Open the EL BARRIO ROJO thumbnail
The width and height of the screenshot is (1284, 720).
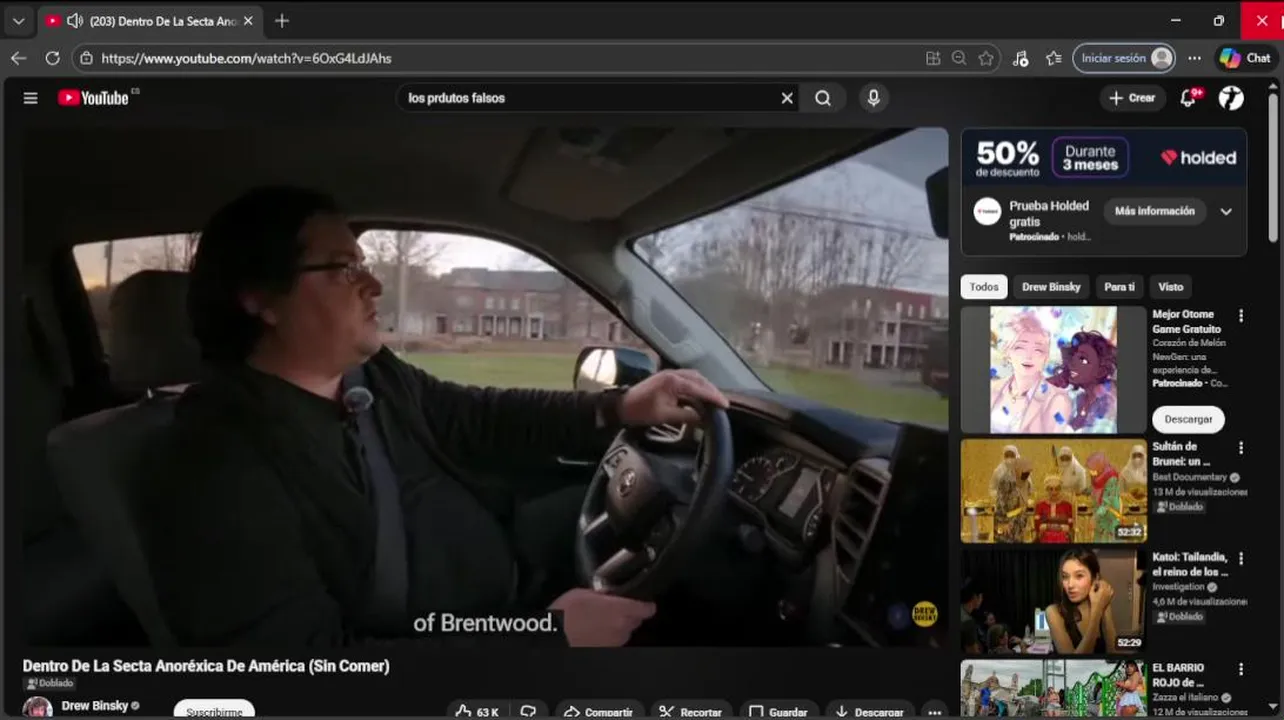point(1054,689)
